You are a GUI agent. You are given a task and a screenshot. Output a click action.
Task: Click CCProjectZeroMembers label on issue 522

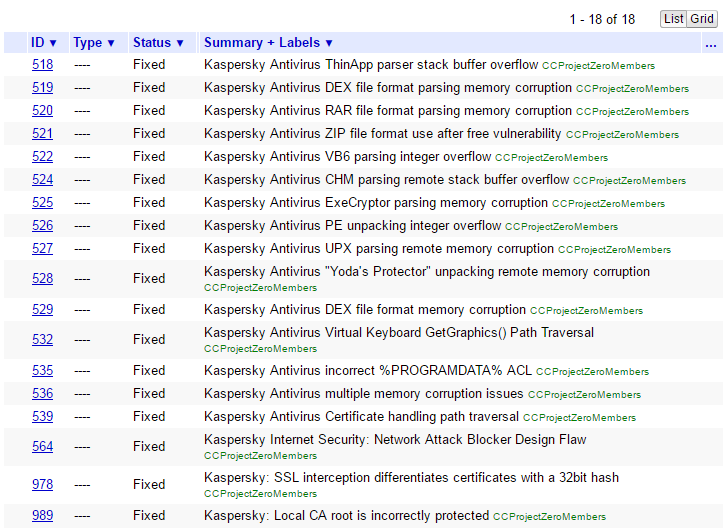click(x=551, y=158)
